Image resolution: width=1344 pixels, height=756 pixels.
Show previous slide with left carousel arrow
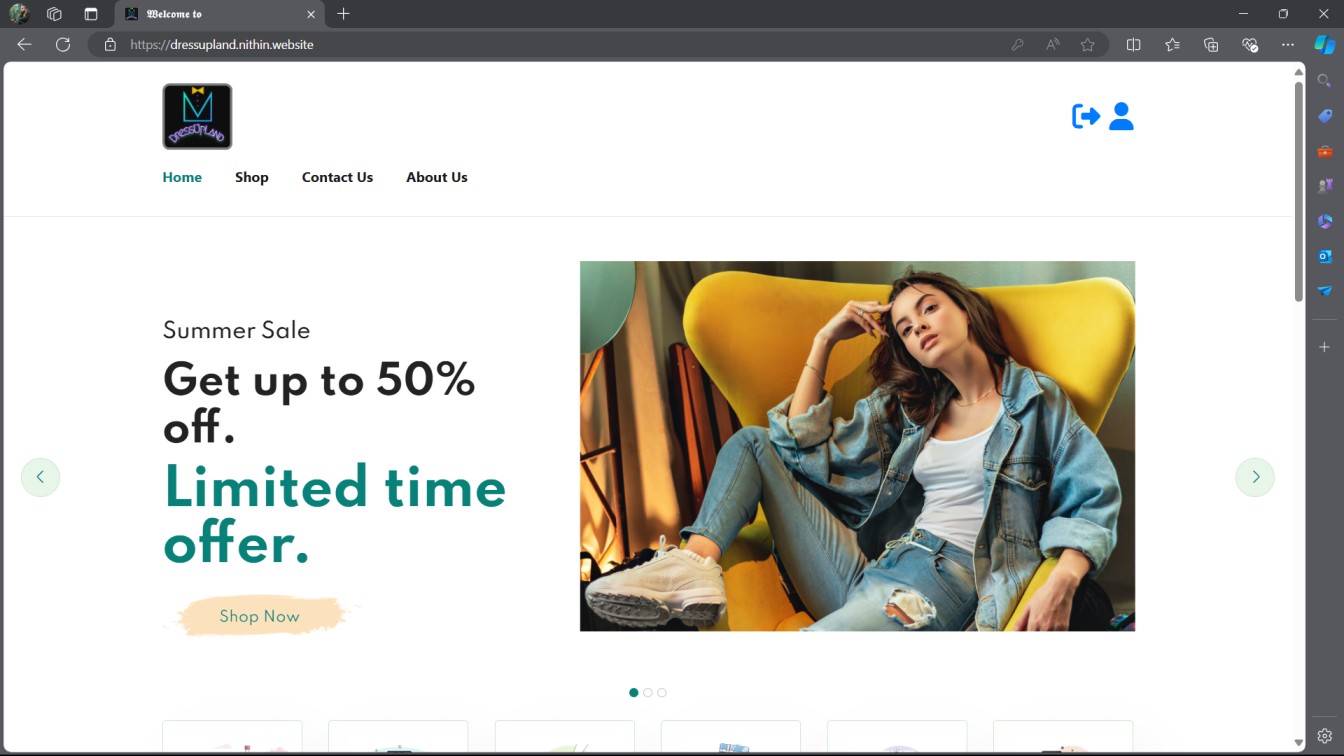(40, 477)
